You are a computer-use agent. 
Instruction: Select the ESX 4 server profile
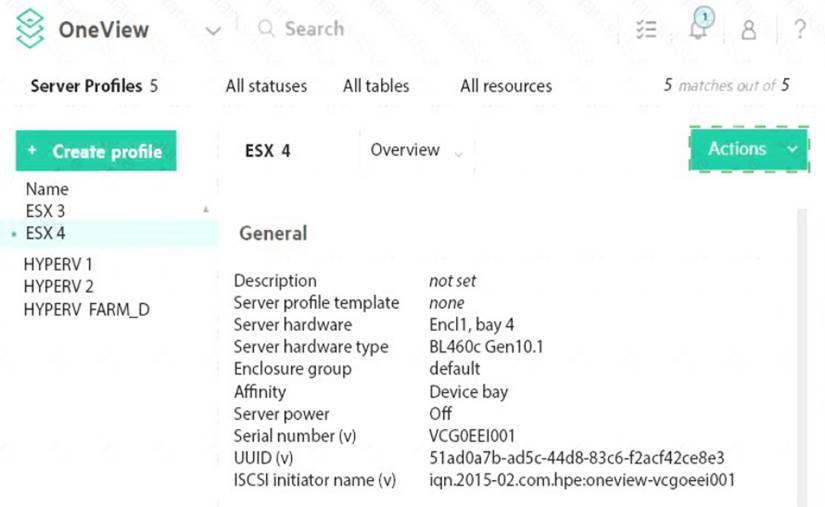(x=45, y=233)
